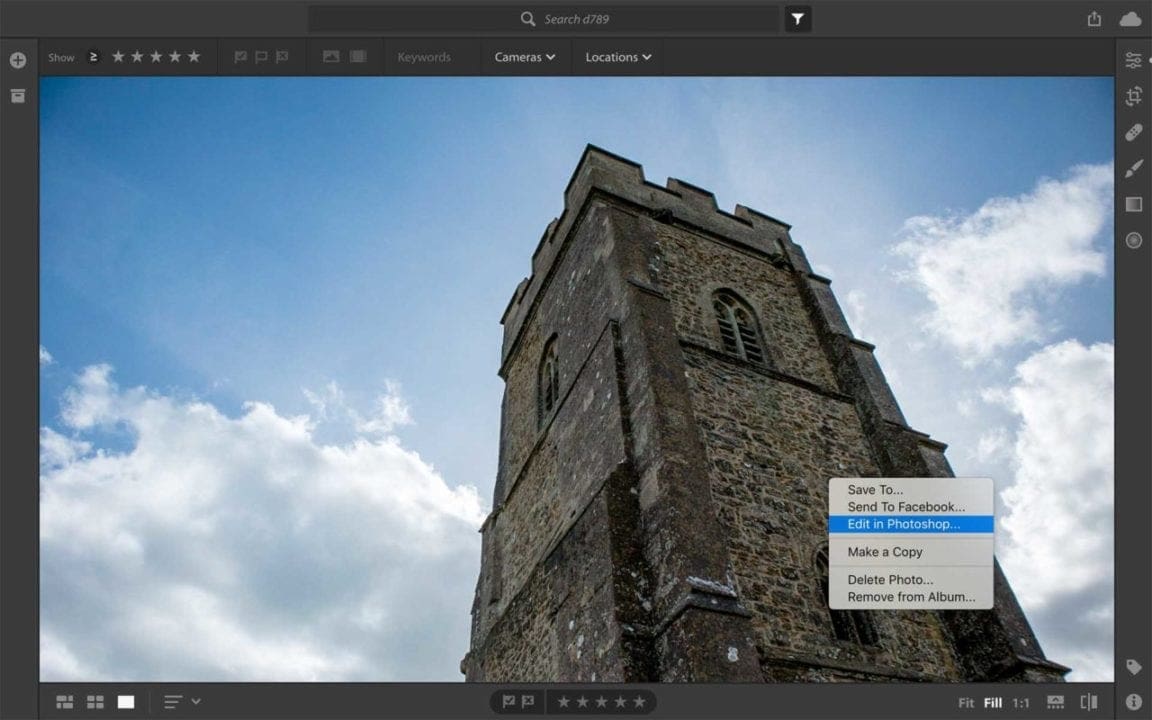Flag photo as picked in bottom bar
This screenshot has height=720, width=1152.
(x=508, y=702)
